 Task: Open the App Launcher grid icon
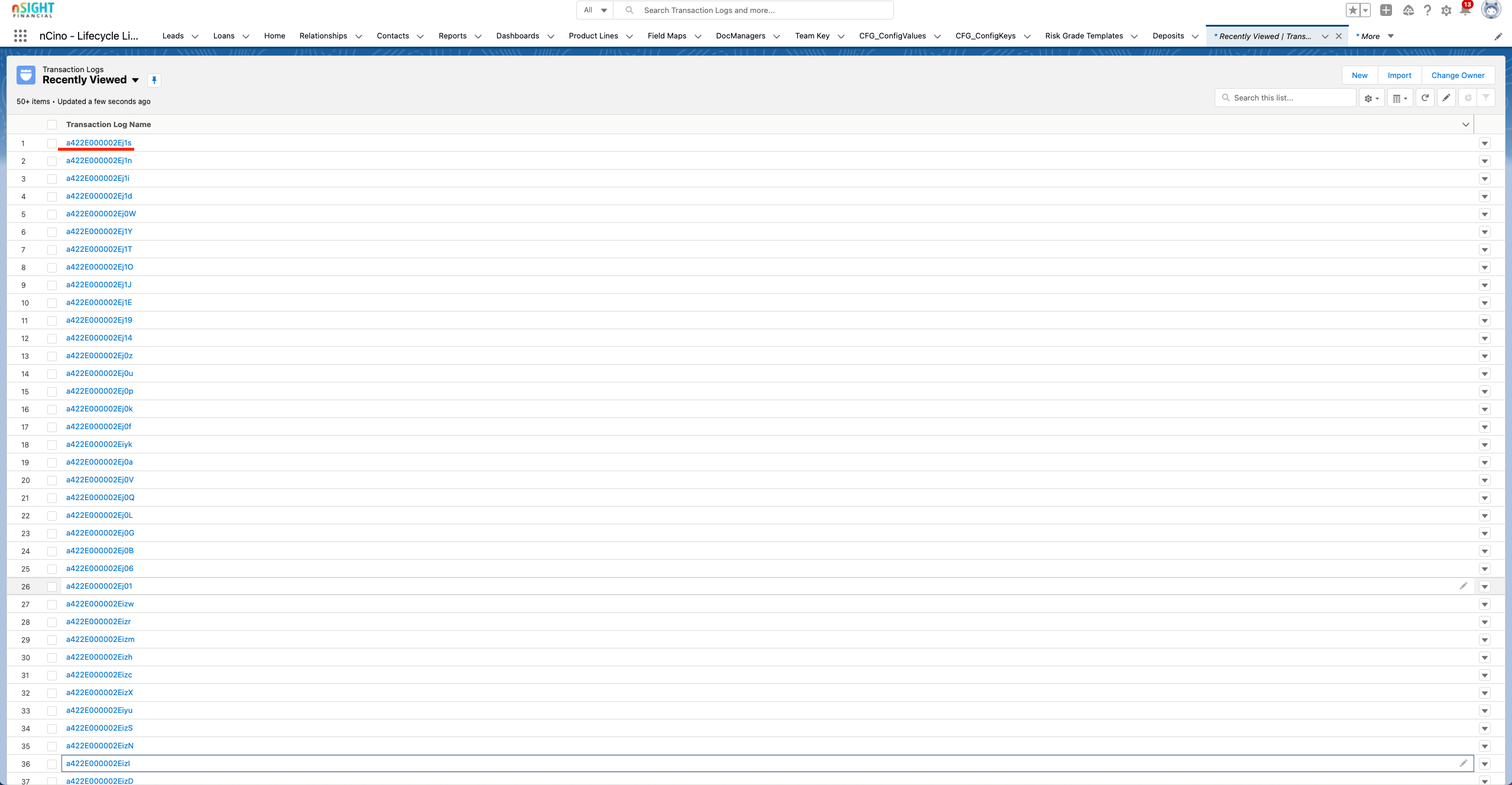(x=21, y=35)
